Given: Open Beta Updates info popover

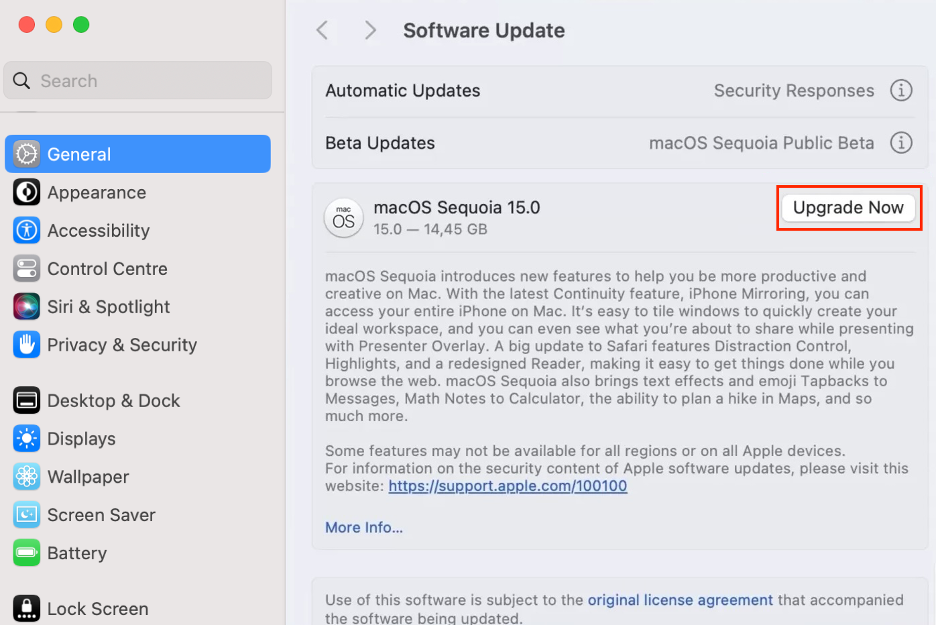Looking at the screenshot, I should pos(901,143).
